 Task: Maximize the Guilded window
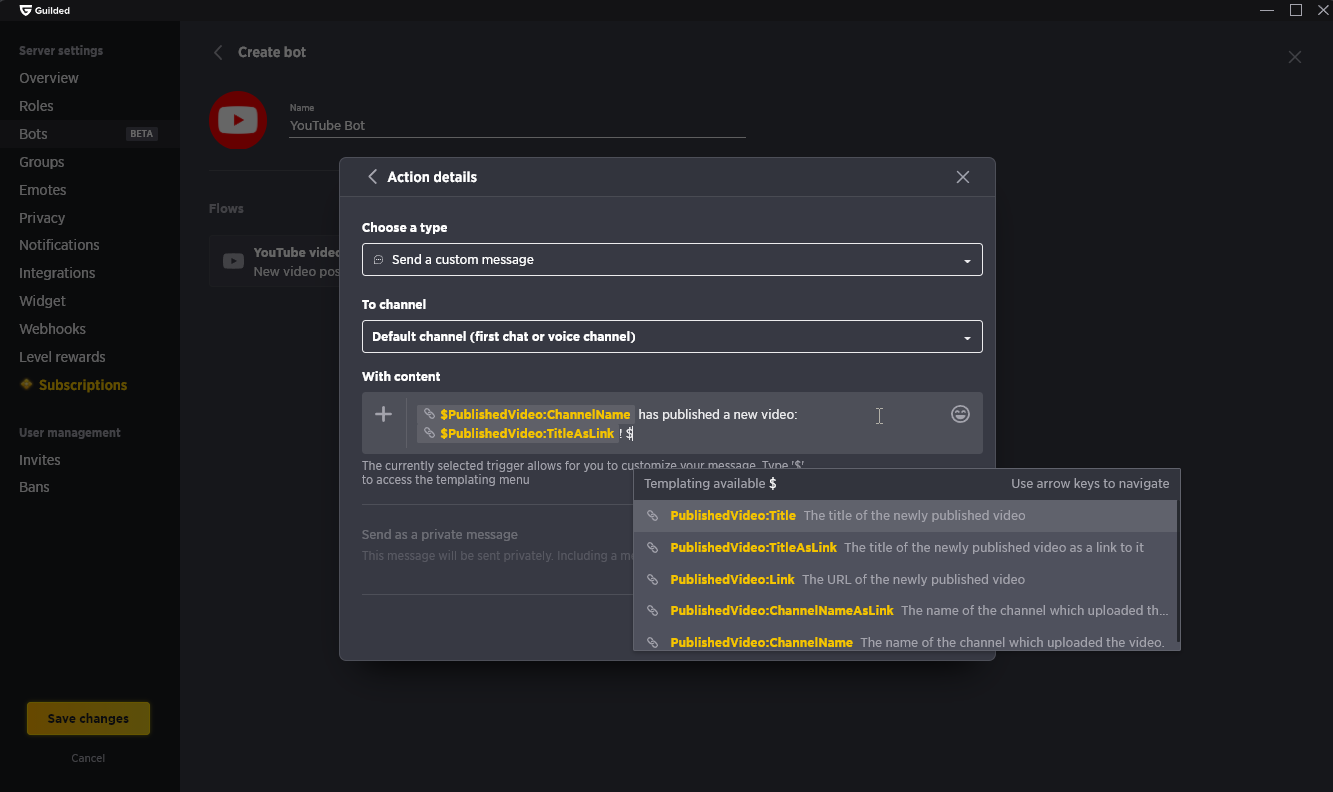(x=1296, y=10)
